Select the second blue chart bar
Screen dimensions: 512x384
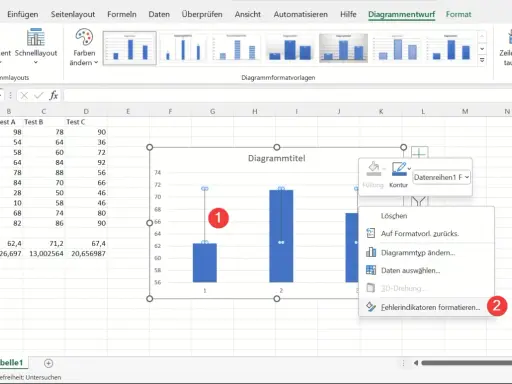click(281, 236)
